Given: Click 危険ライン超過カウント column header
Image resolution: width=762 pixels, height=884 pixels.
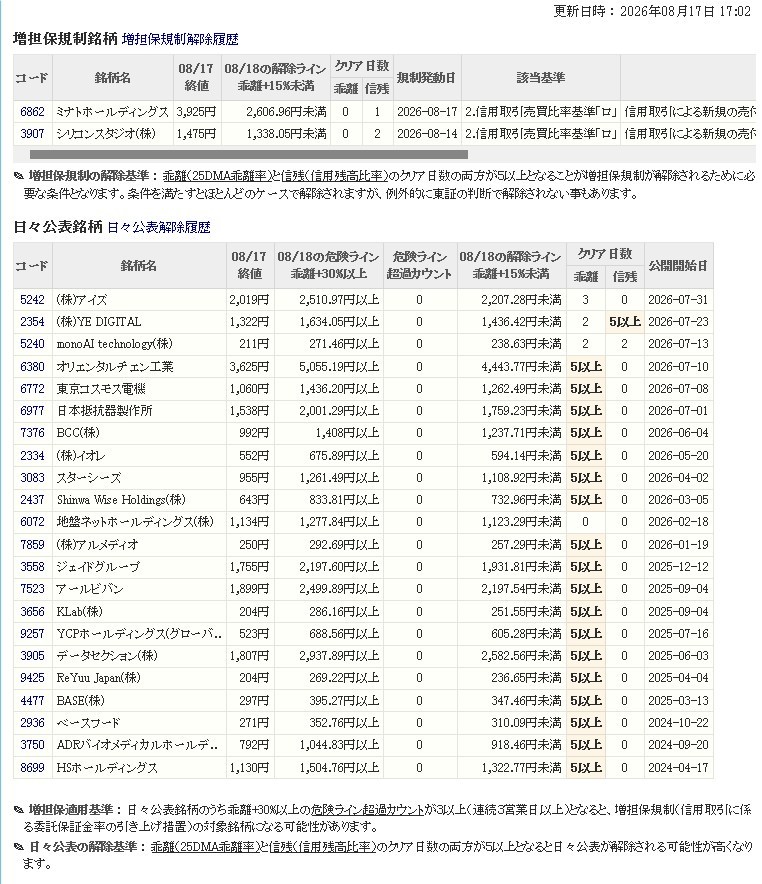Looking at the screenshot, I should [420, 266].
